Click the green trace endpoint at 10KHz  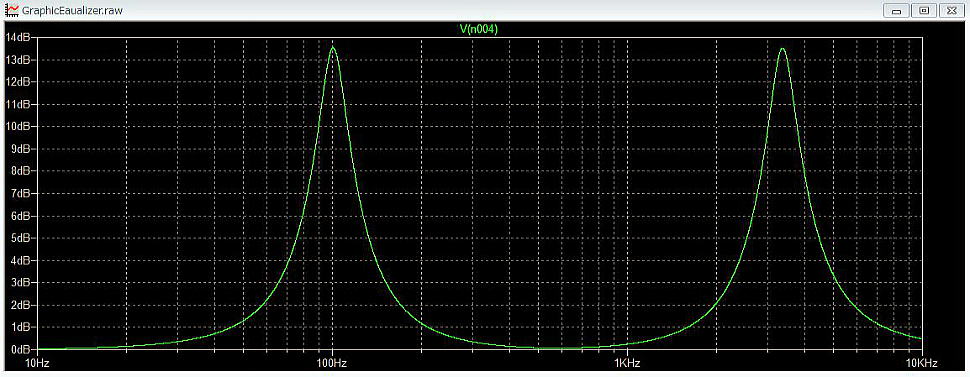(921, 338)
